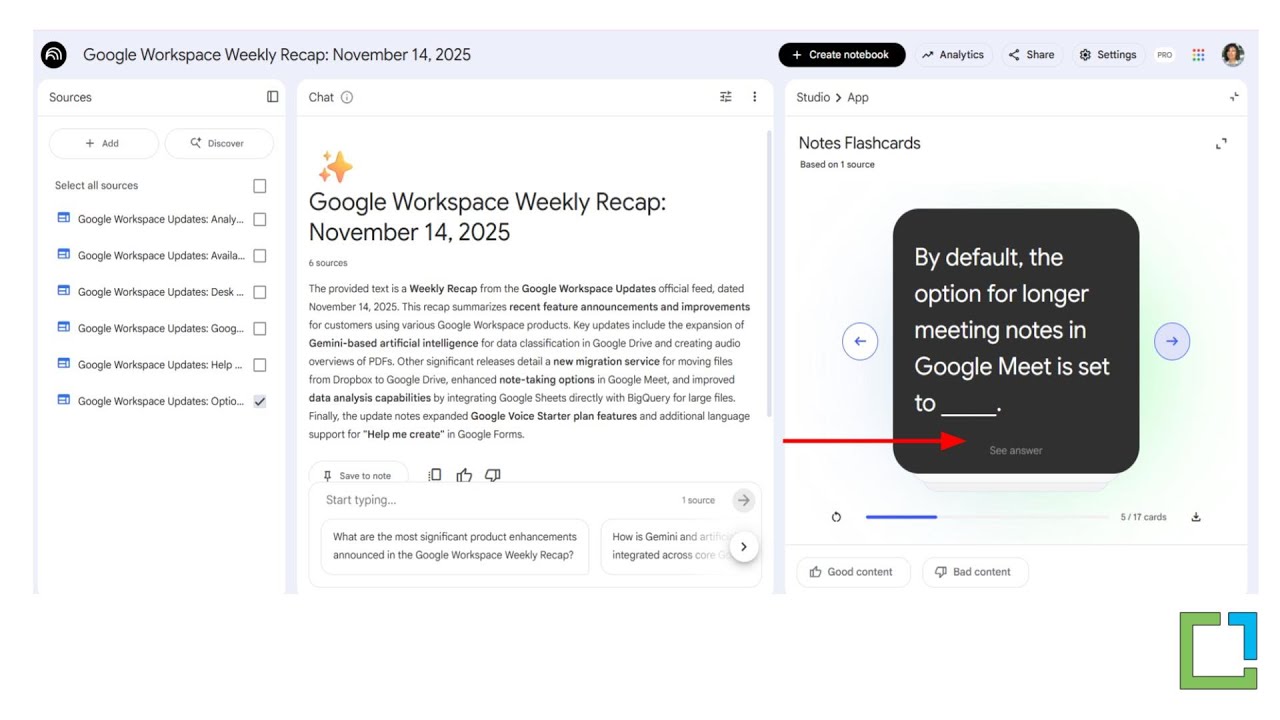Click the 6 sources label
Screen dimensions: 1280x720
click(328, 263)
